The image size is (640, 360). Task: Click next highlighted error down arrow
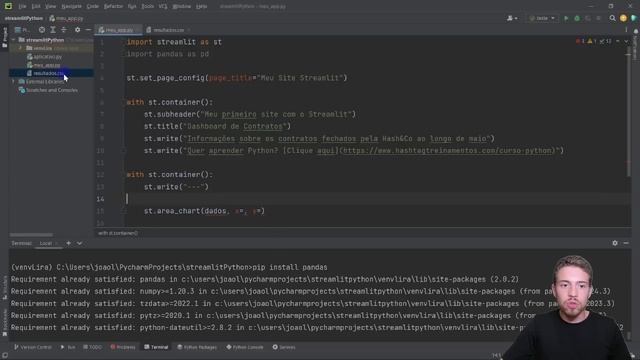(626, 41)
